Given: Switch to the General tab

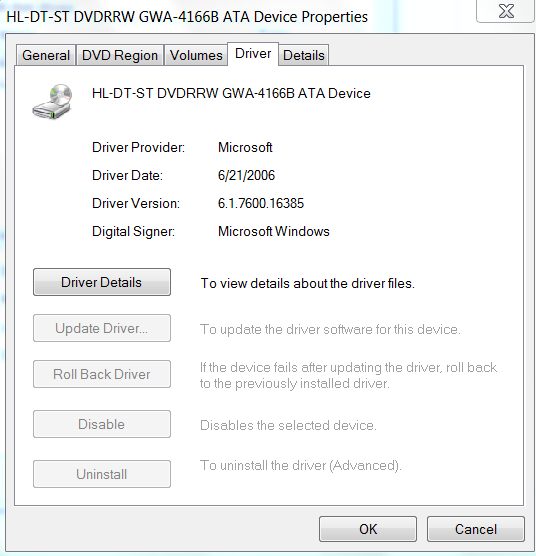Looking at the screenshot, I should point(46,55).
